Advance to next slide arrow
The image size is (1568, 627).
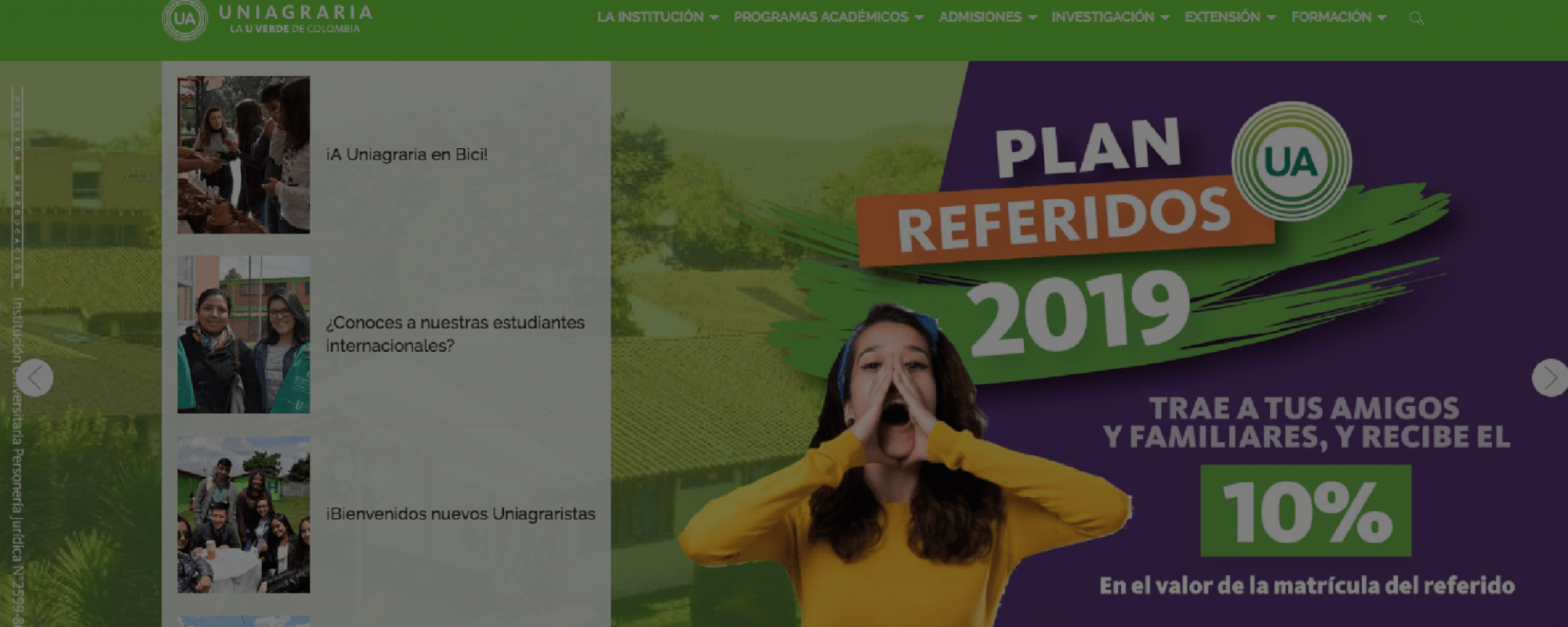point(1549,378)
